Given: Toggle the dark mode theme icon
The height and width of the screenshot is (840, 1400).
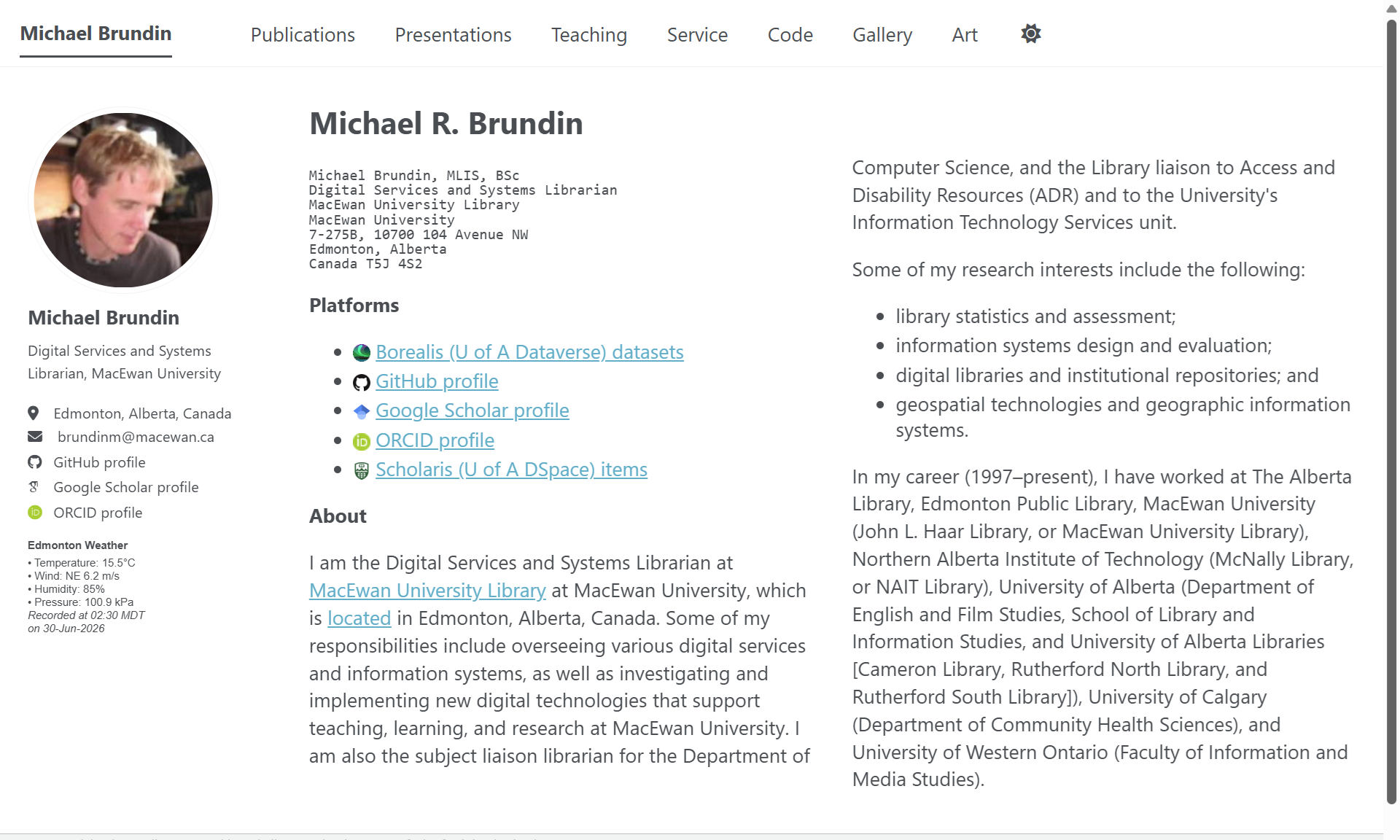Looking at the screenshot, I should 1030,34.
